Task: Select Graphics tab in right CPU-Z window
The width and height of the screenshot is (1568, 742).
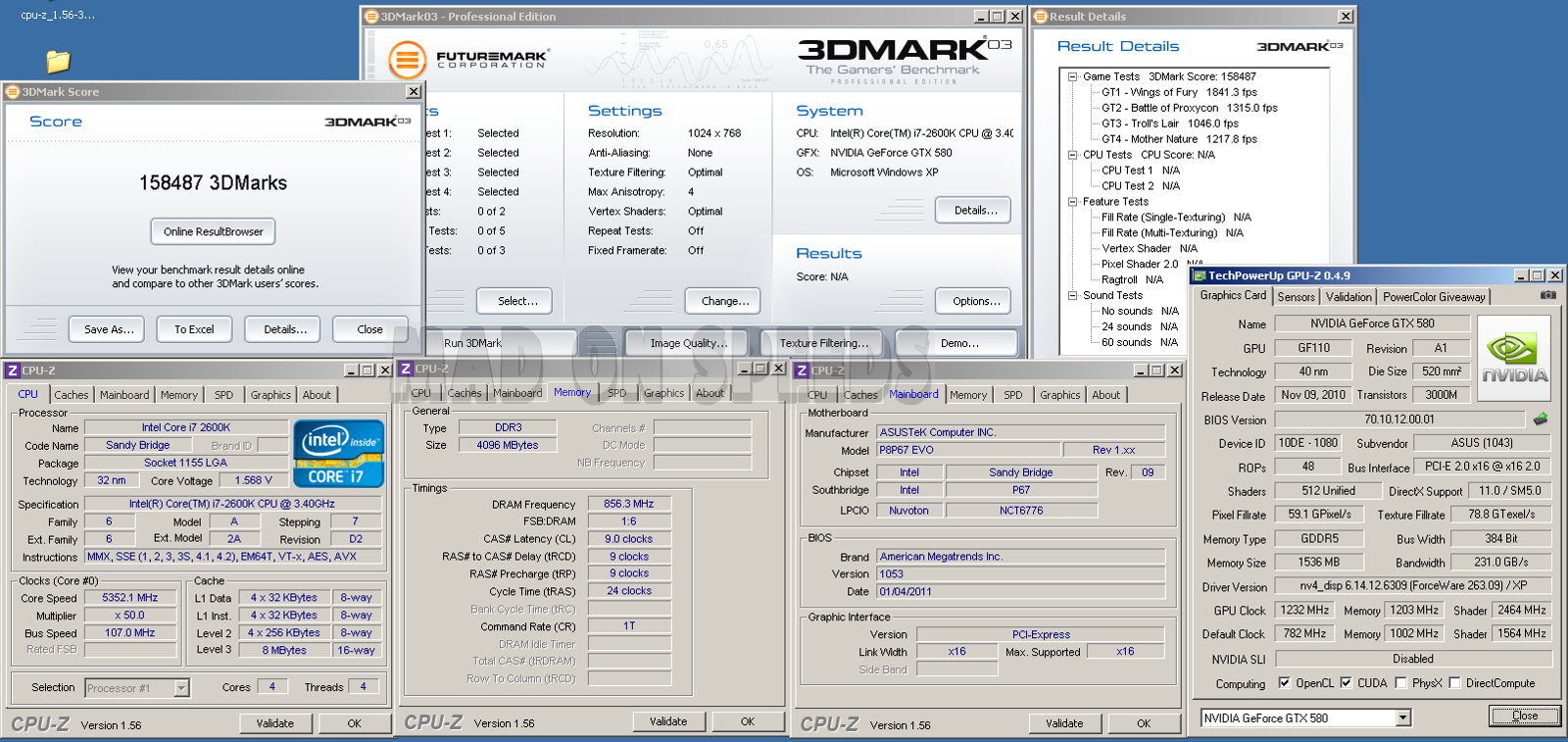Action: click(x=1060, y=395)
